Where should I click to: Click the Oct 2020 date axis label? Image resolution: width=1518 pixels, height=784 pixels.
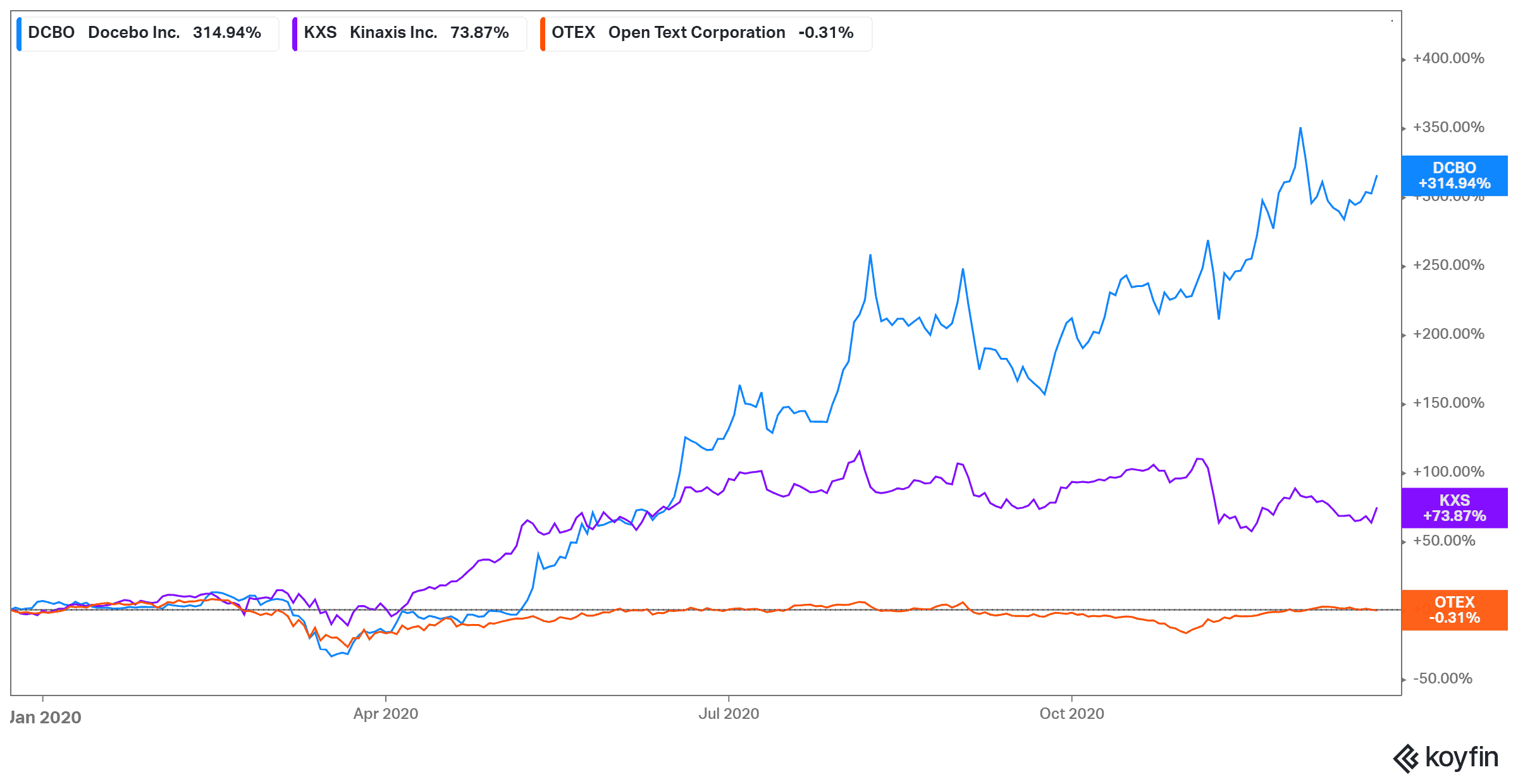[1071, 714]
